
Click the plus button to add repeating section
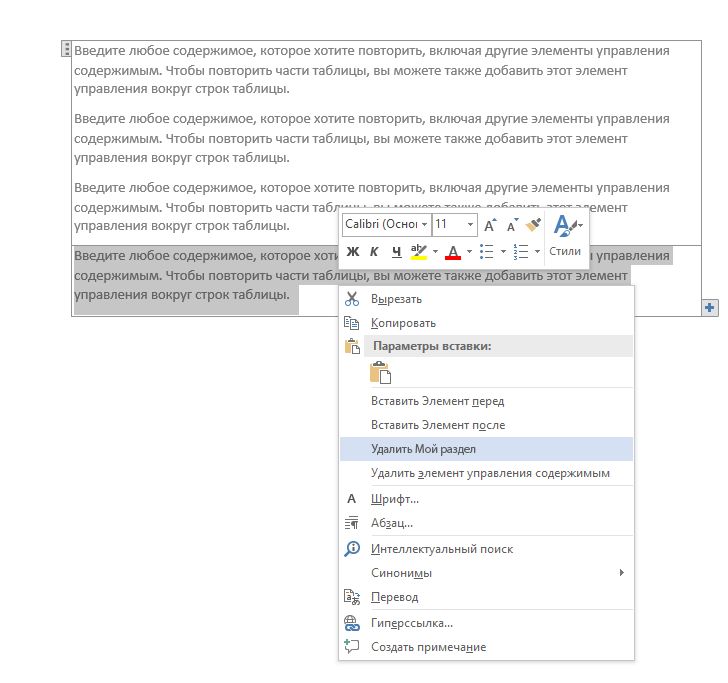[709, 307]
